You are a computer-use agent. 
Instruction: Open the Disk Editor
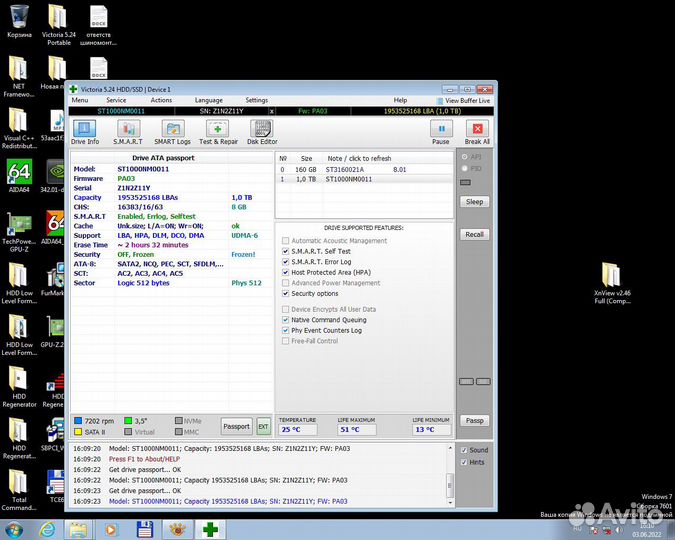click(262, 132)
